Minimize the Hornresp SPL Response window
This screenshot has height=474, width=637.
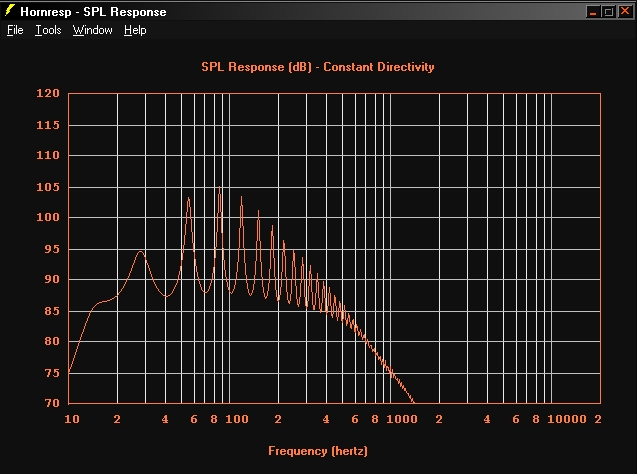[593, 12]
